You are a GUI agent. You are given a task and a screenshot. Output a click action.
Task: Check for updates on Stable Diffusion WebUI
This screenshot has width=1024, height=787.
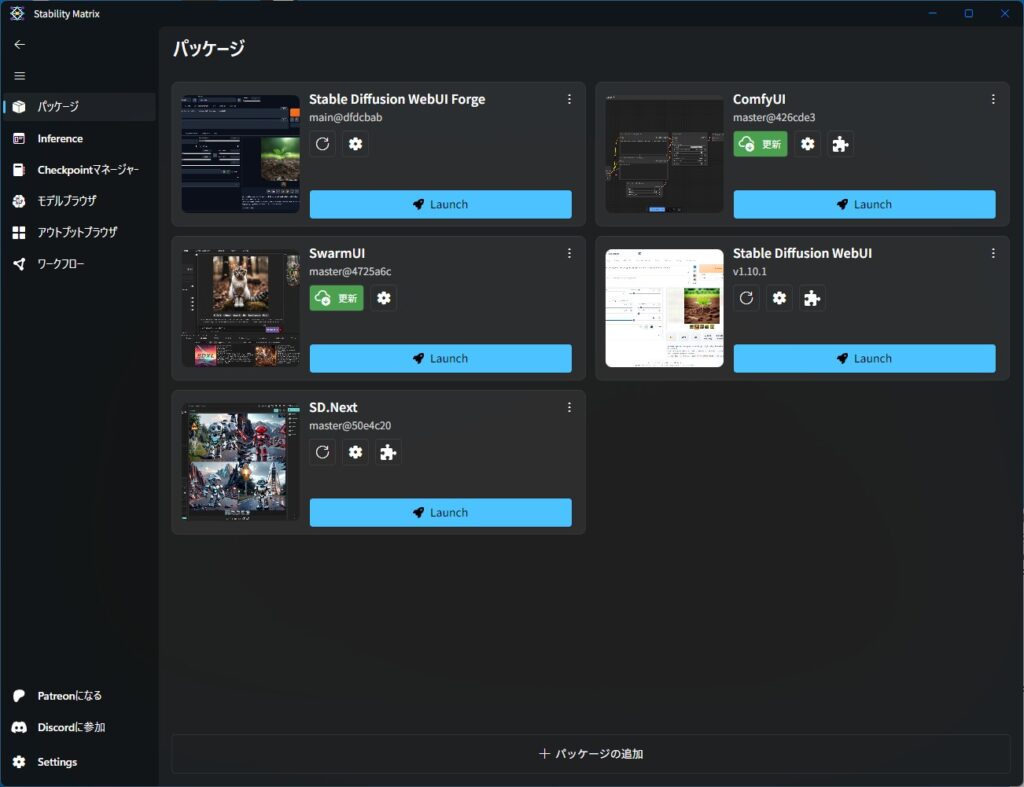click(x=746, y=298)
